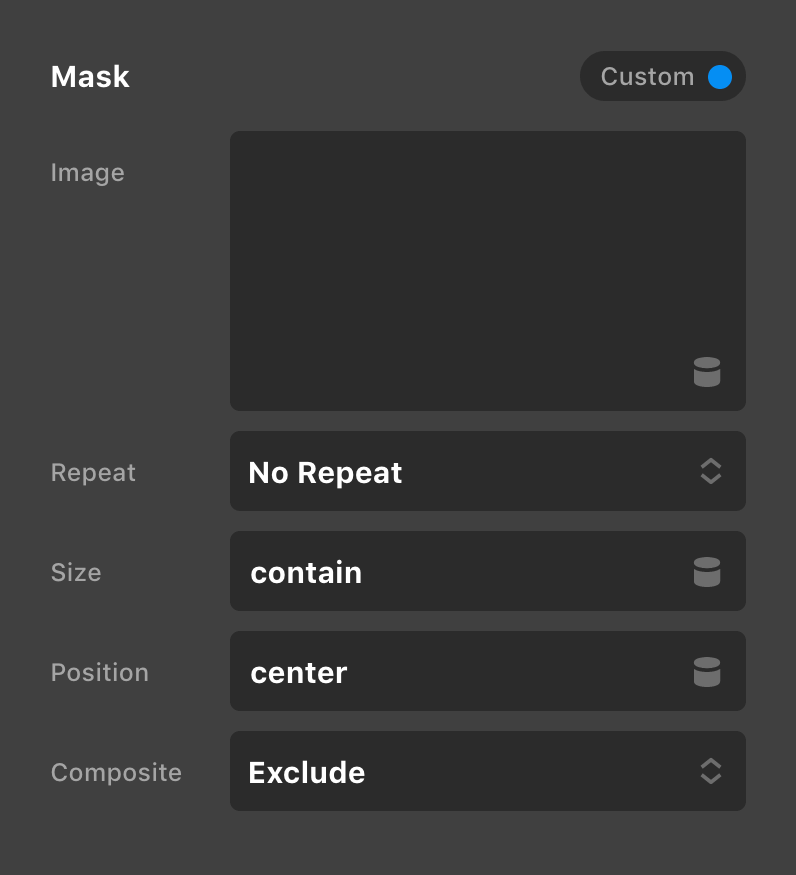Click the dynamic data icon in Size field
This screenshot has height=875, width=796.
coord(707,572)
